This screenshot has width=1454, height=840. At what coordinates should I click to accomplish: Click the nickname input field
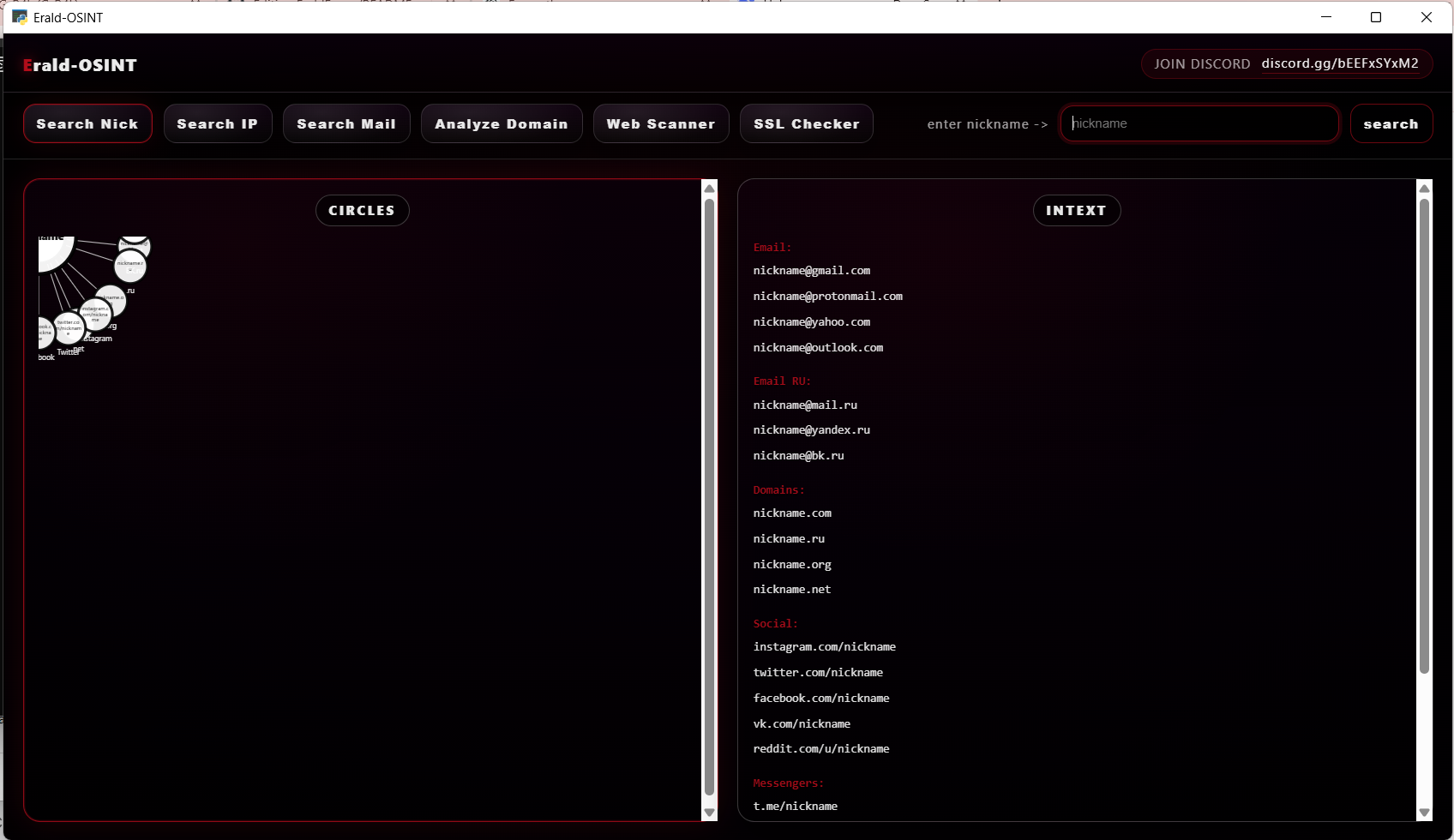point(1199,123)
